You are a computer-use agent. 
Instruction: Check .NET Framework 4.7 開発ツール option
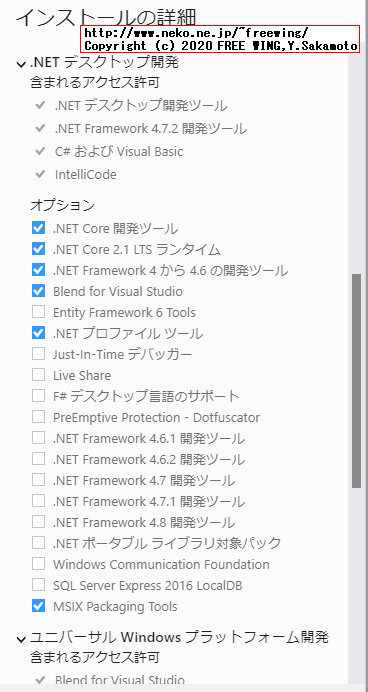[38, 480]
